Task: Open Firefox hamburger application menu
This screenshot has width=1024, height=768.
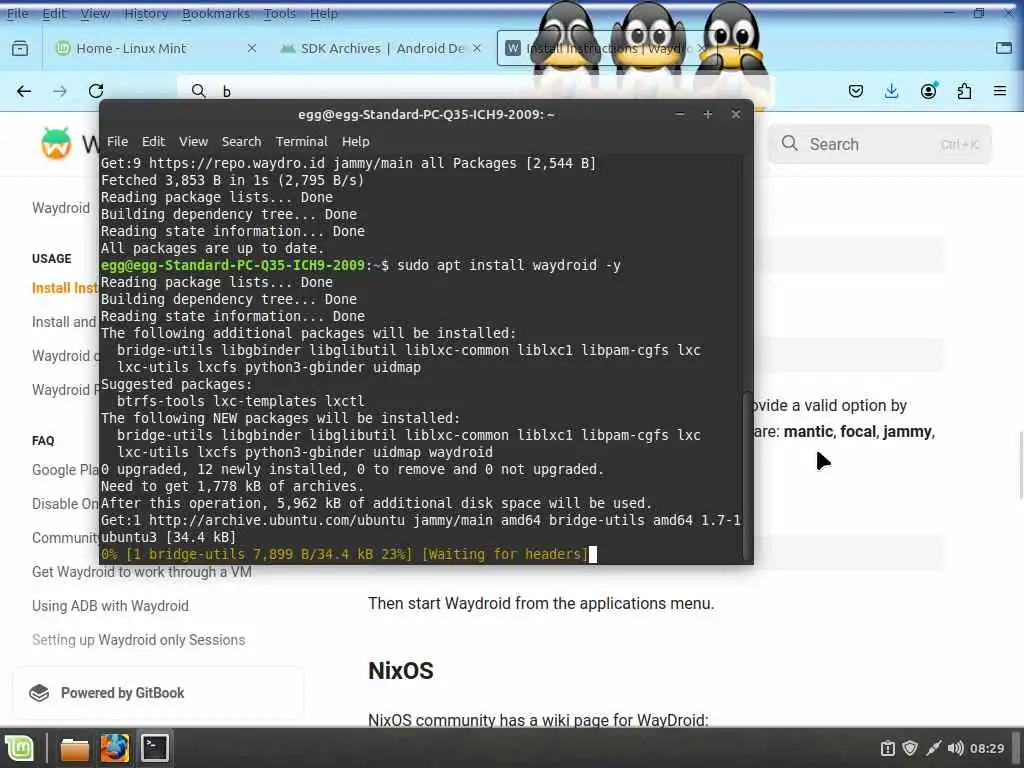Action: pos(1000,91)
